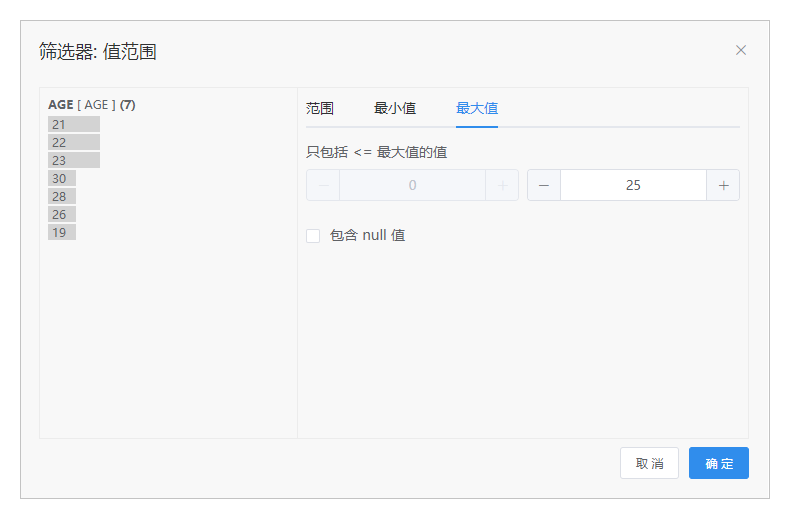Click the 包含 null 值 label text
The height and width of the screenshot is (519, 790).
coord(367,235)
